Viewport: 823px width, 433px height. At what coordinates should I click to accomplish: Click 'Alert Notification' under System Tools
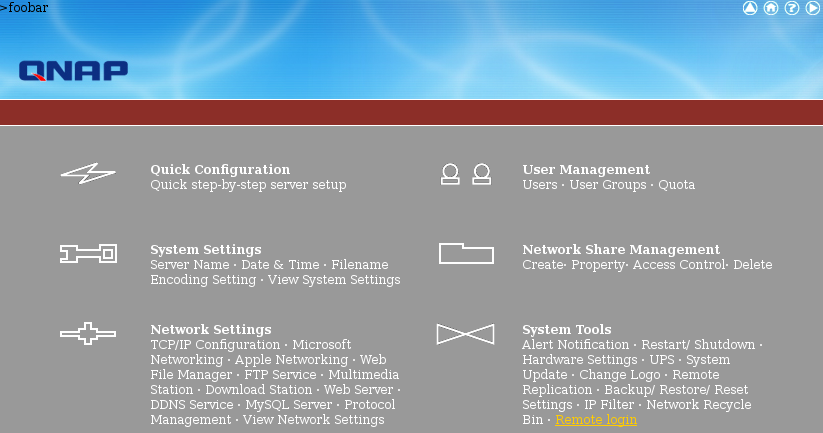click(x=575, y=345)
